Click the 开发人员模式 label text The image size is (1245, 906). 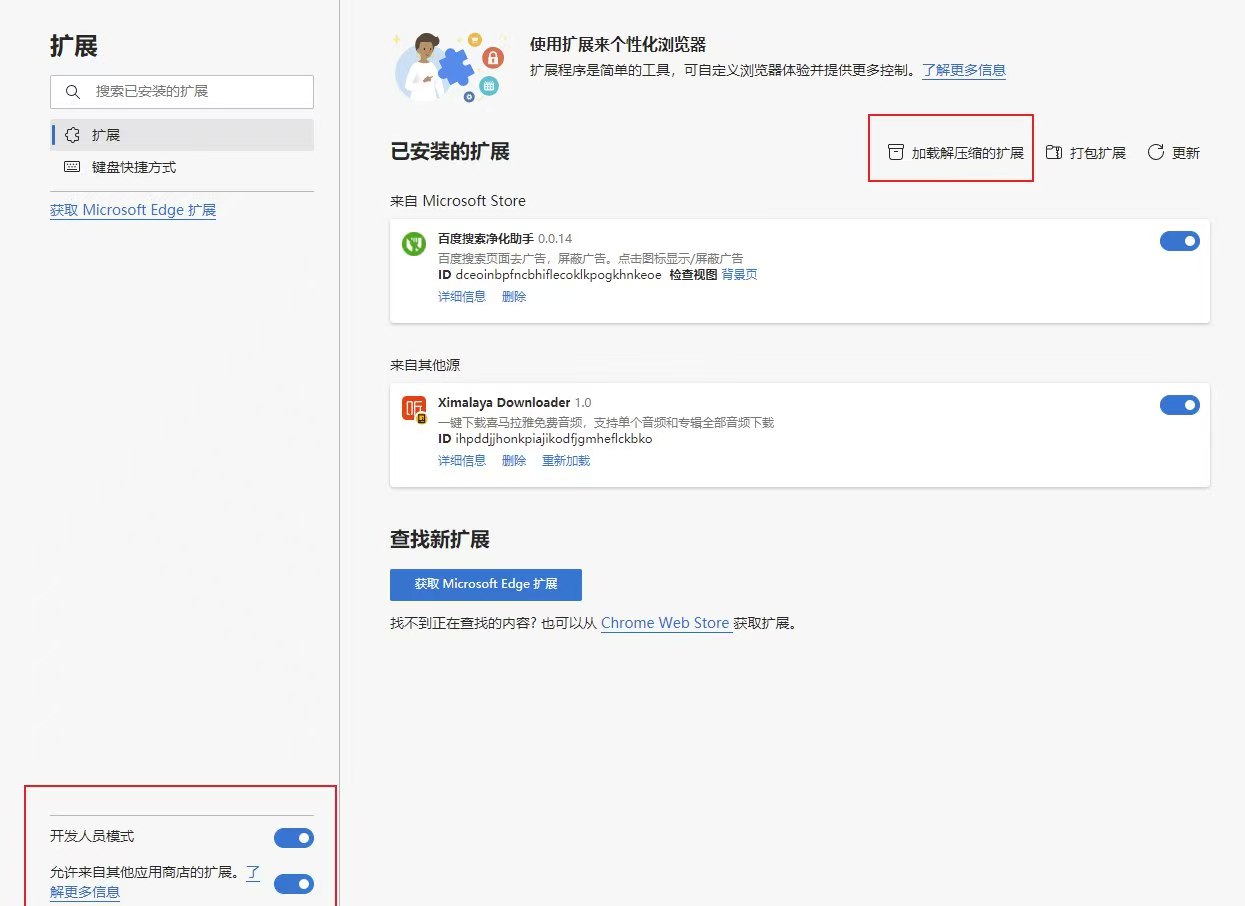92,836
